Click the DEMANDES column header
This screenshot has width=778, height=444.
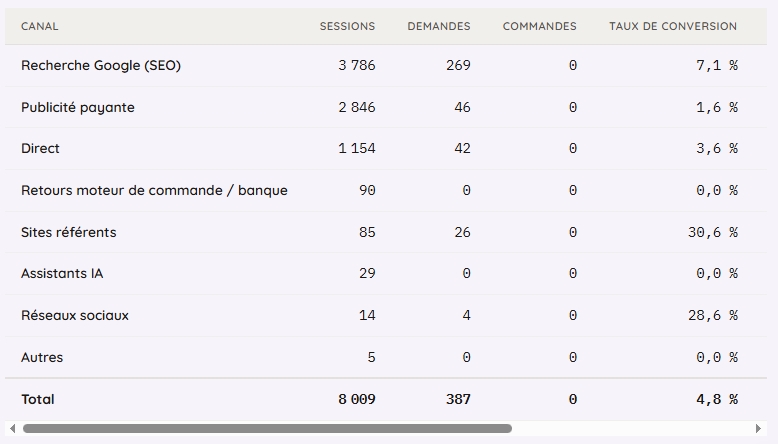click(x=439, y=26)
